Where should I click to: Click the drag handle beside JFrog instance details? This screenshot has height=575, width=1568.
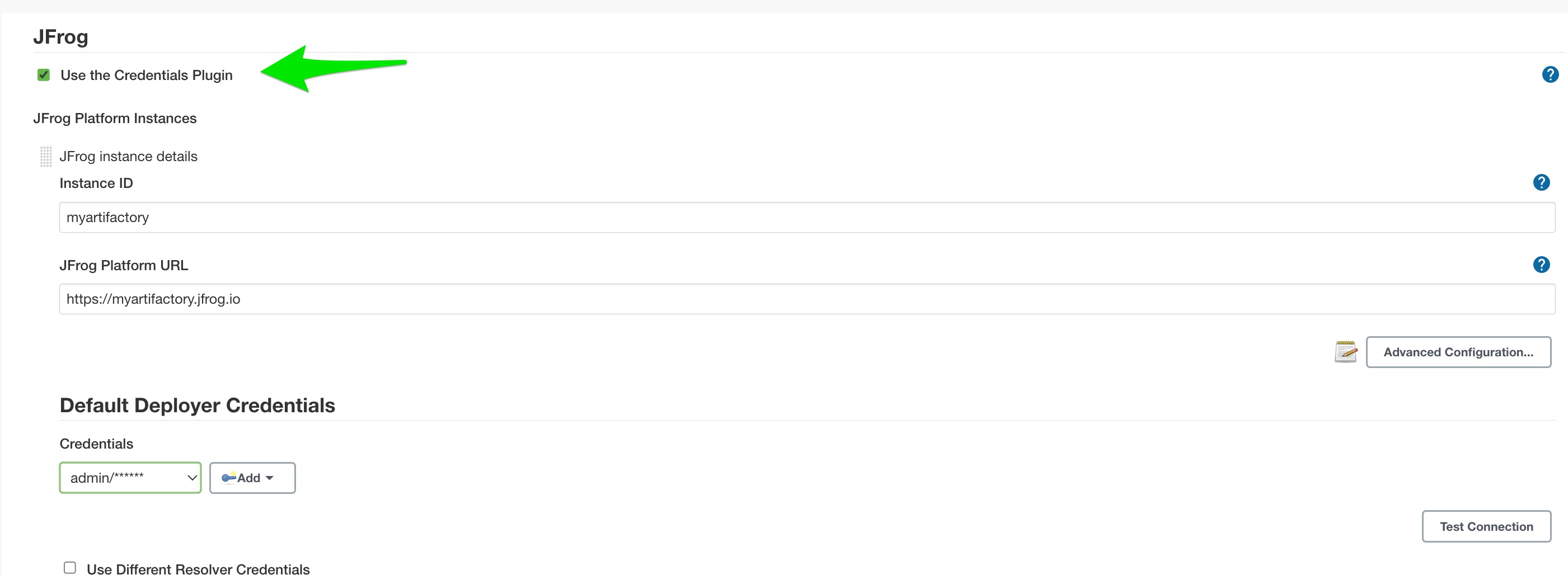tap(46, 157)
